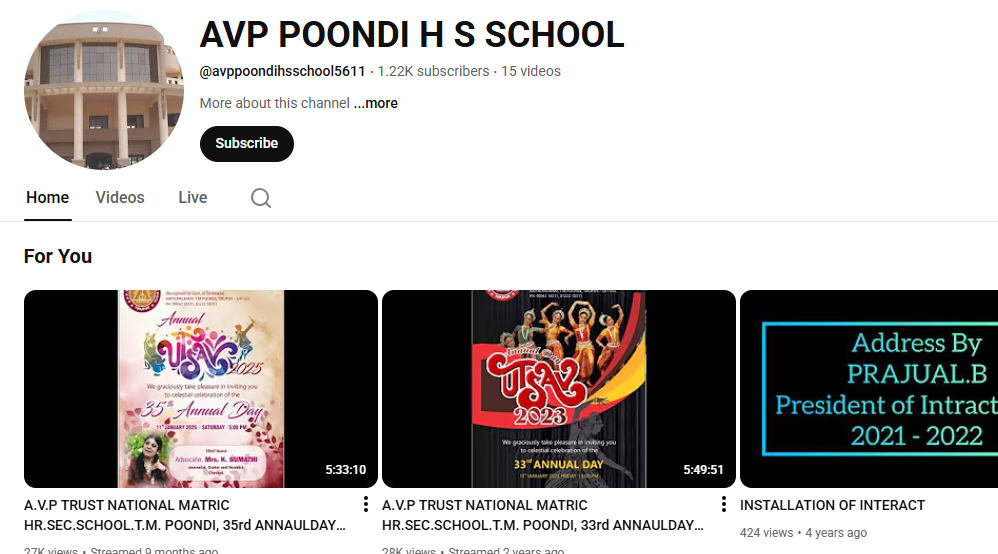Open three-dot menu for 33rd Annual Day video
Viewport: 998px width, 554px height.
724,504
